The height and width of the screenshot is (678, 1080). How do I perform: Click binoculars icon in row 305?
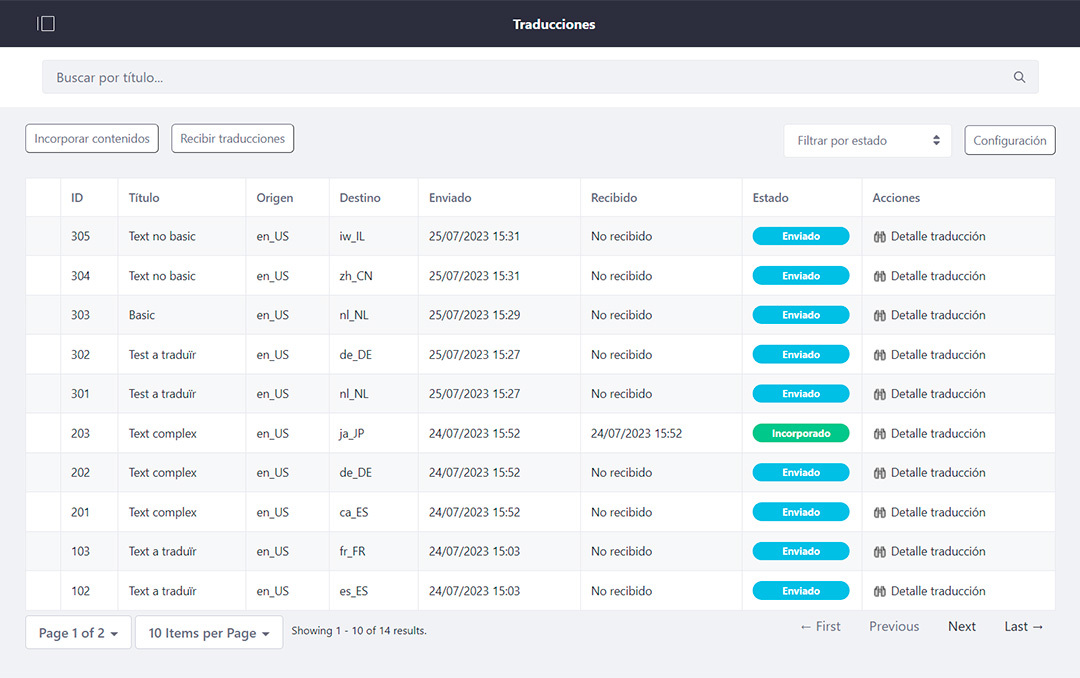click(880, 236)
